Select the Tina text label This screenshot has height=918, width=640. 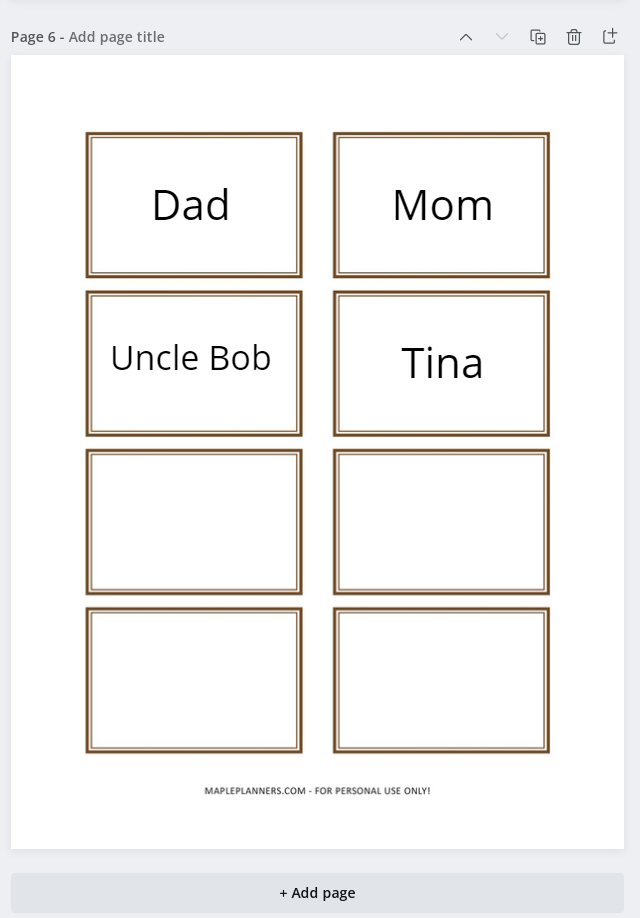pyautogui.click(x=442, y=363)
